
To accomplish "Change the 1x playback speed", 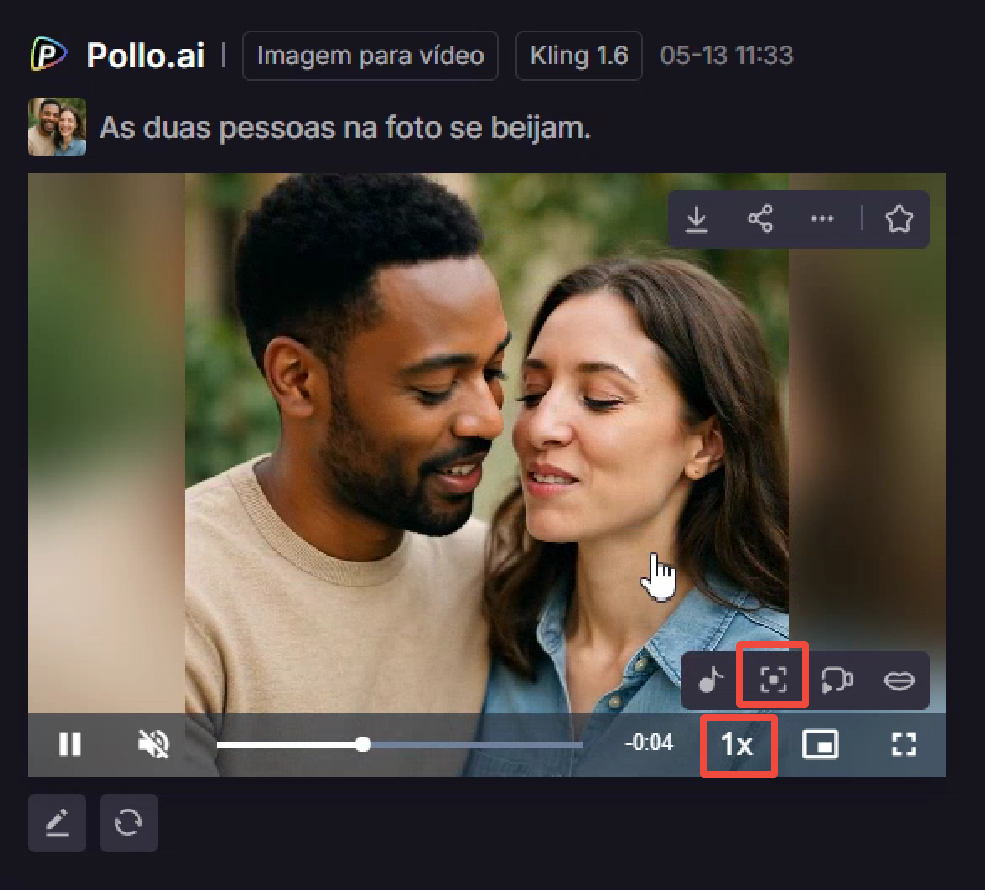I will coord(738,745).
